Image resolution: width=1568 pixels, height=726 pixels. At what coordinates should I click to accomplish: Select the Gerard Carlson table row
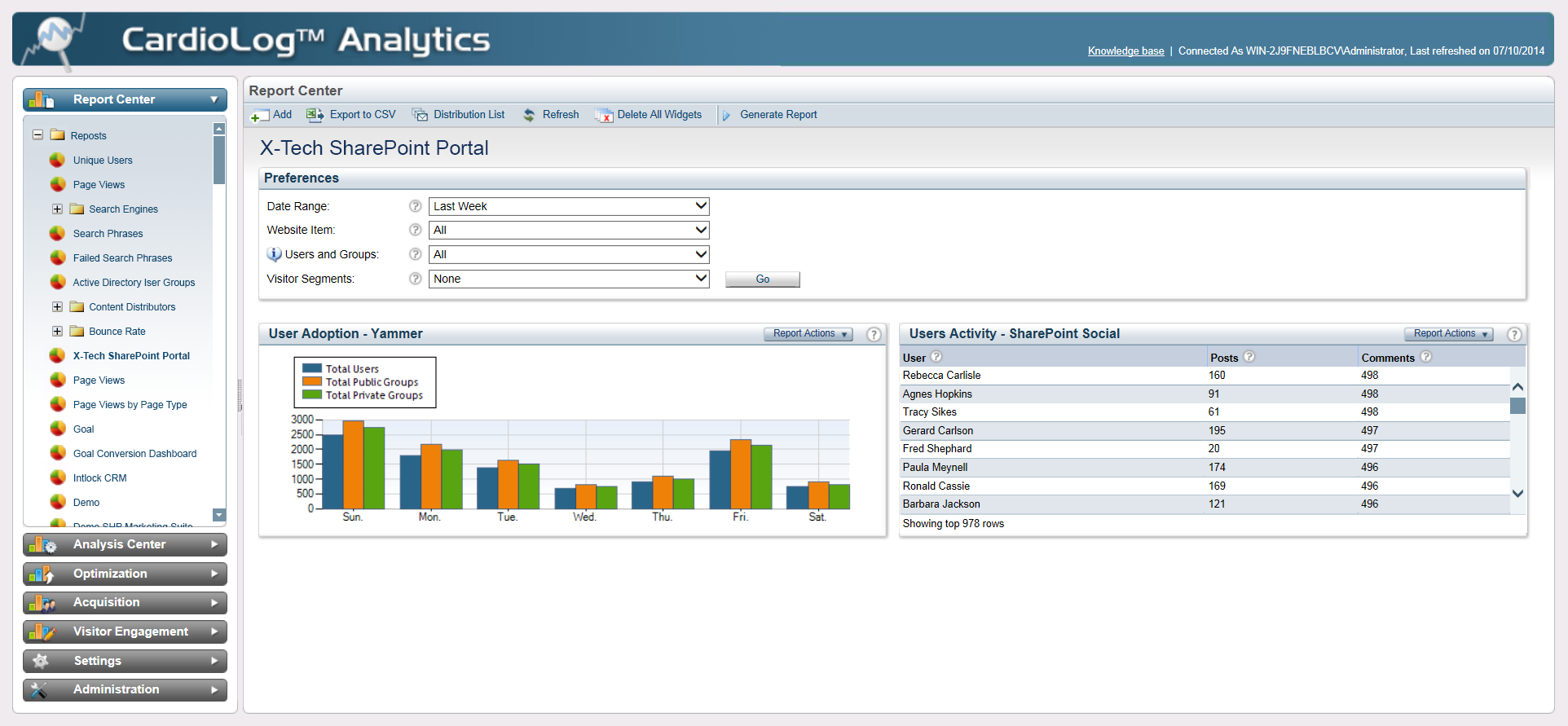[1205, 430]
